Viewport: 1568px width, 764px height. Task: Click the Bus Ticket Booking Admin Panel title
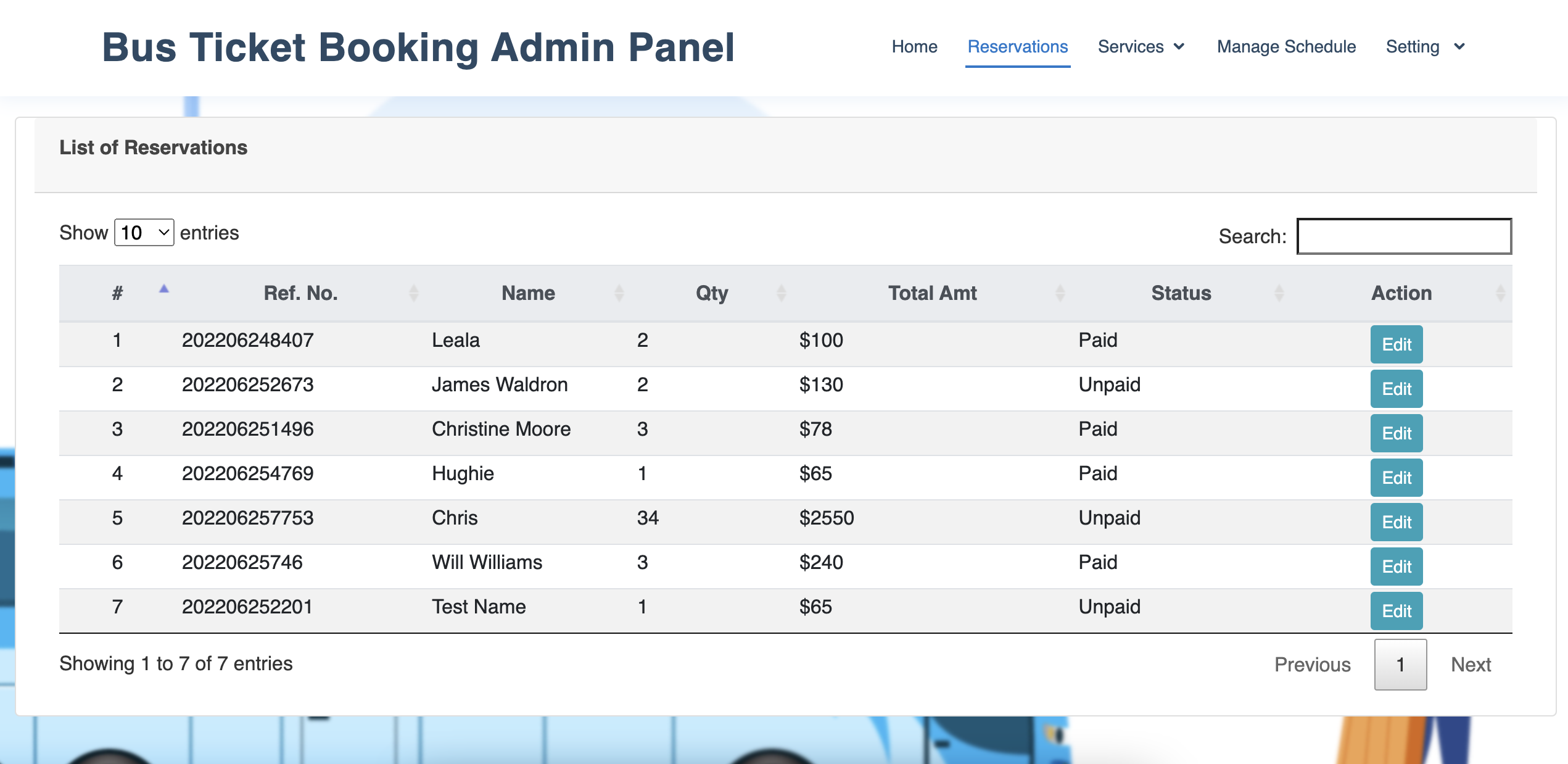(418, 48)
